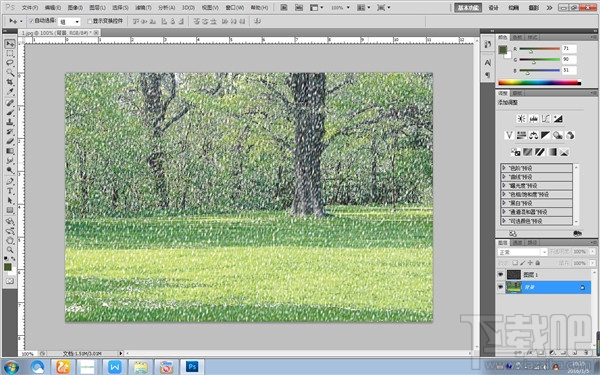Select the Blur tool
This screenshot has width=600, height=375.
point(10,161)
